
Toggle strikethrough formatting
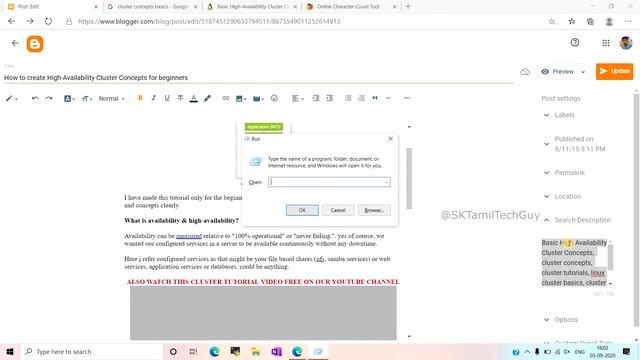[180, 98]
